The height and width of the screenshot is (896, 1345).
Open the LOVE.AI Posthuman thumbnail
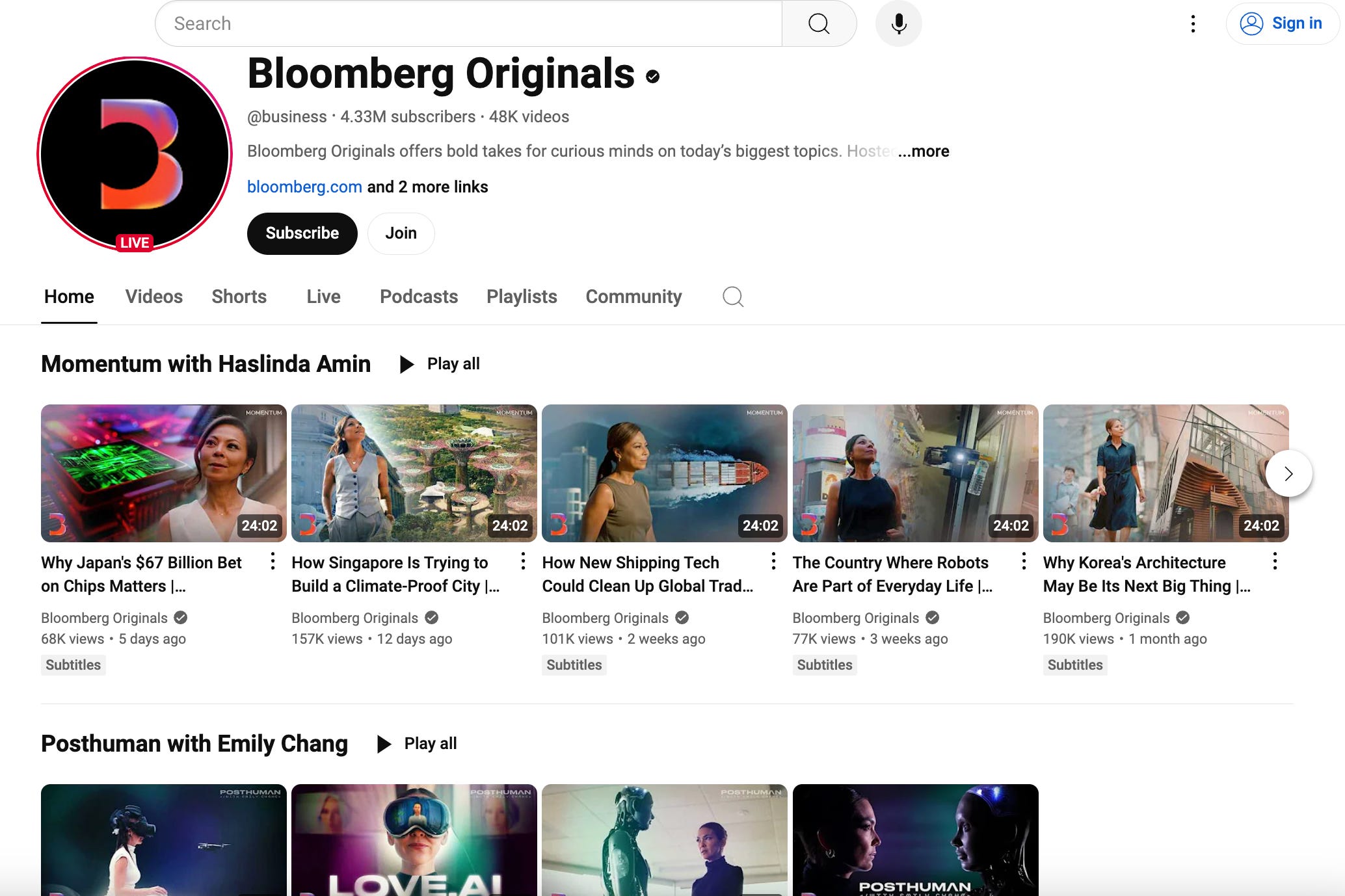tap(414, 840)
